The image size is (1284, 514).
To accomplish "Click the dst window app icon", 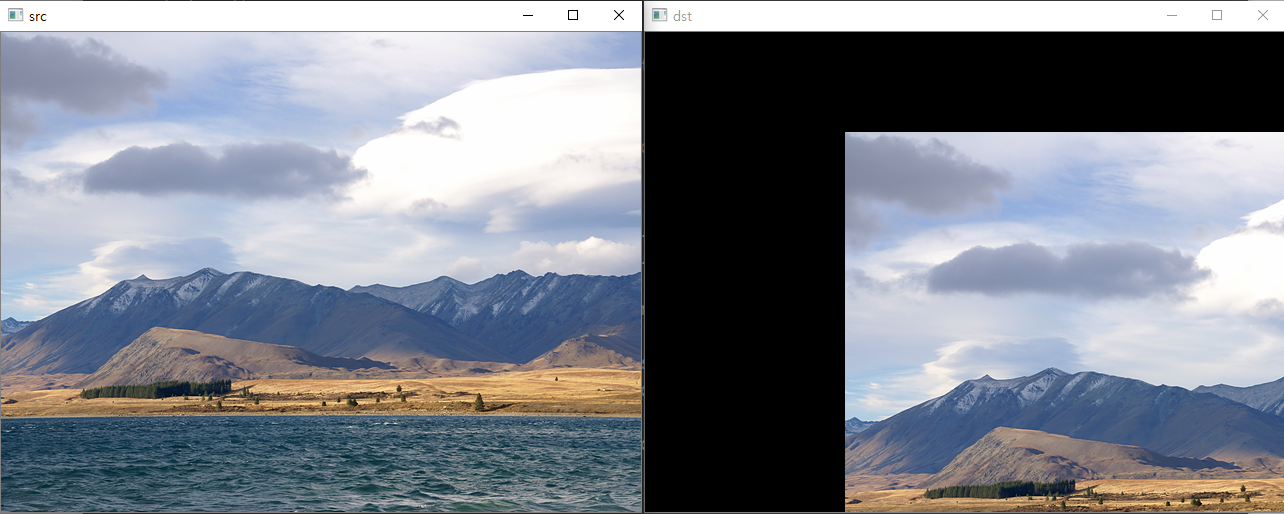I will [x=659, y=16].
